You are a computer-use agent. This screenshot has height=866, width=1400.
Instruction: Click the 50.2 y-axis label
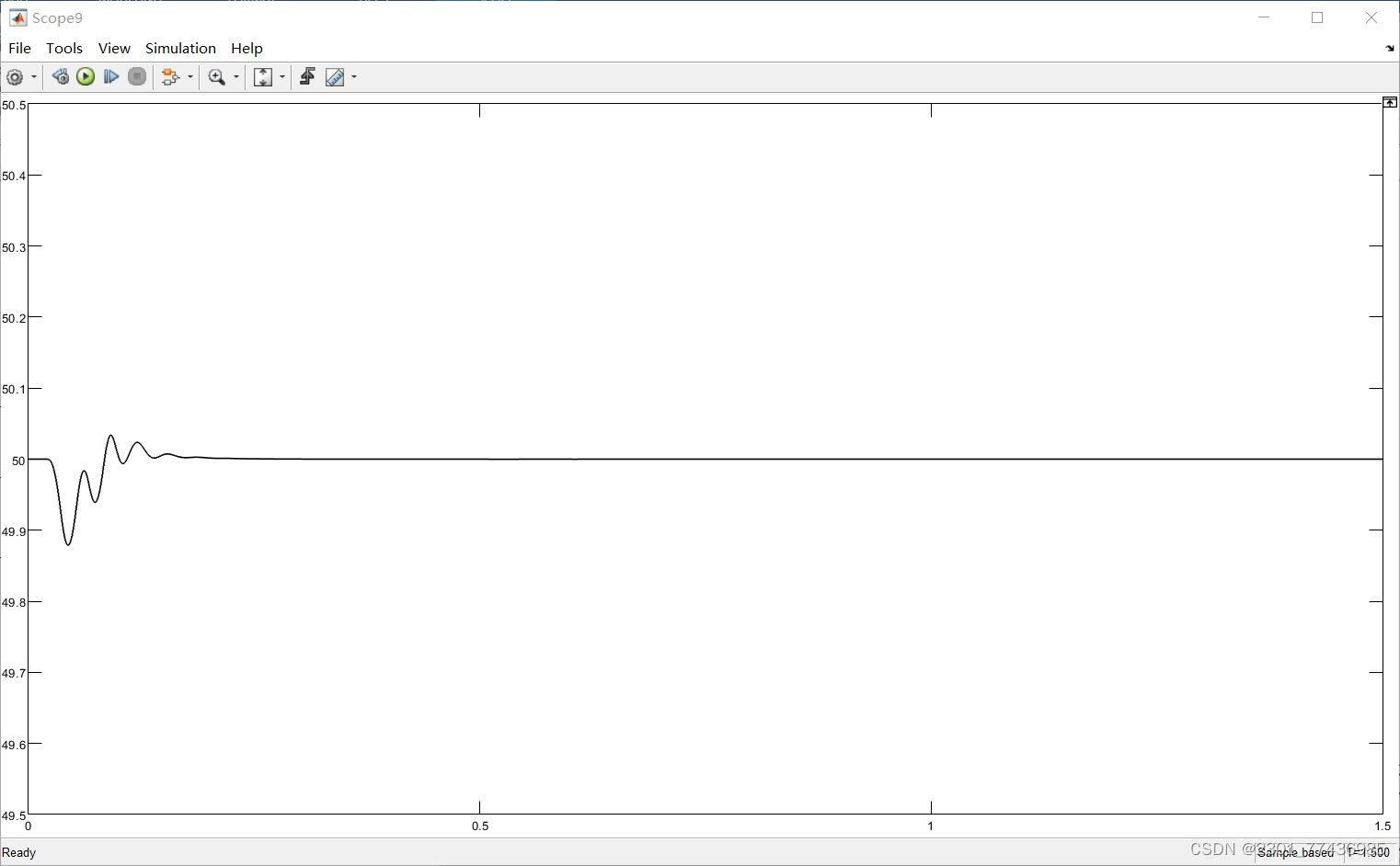click(14, 318)
